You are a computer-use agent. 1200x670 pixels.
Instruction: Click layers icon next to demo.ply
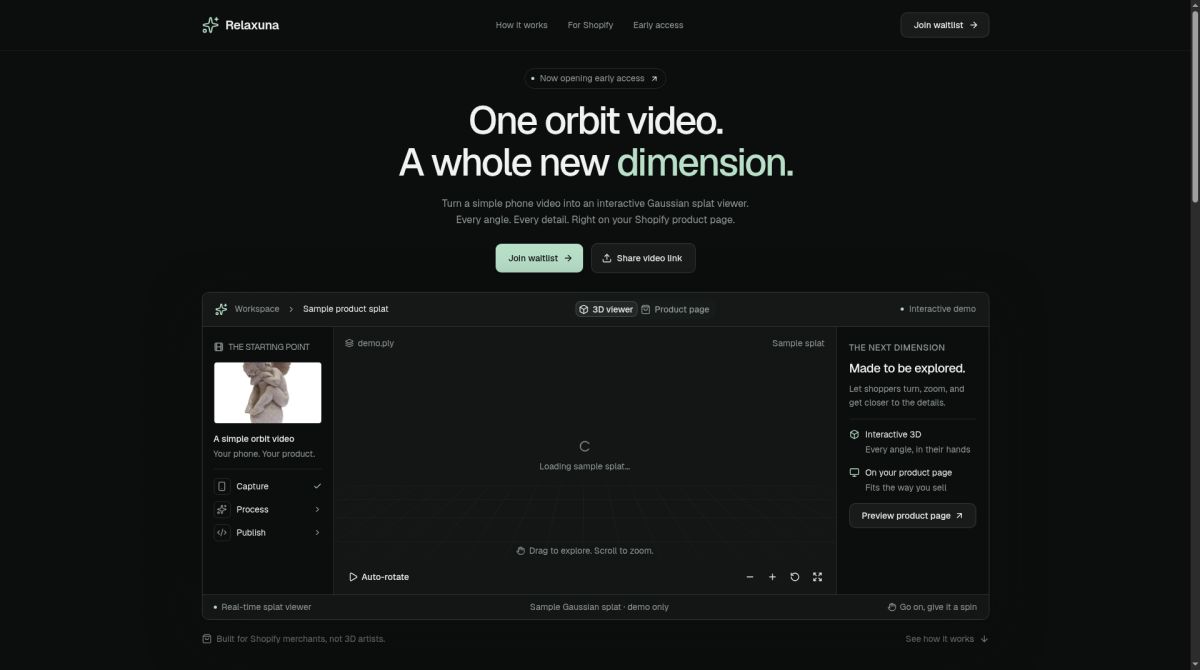point(349,343)
